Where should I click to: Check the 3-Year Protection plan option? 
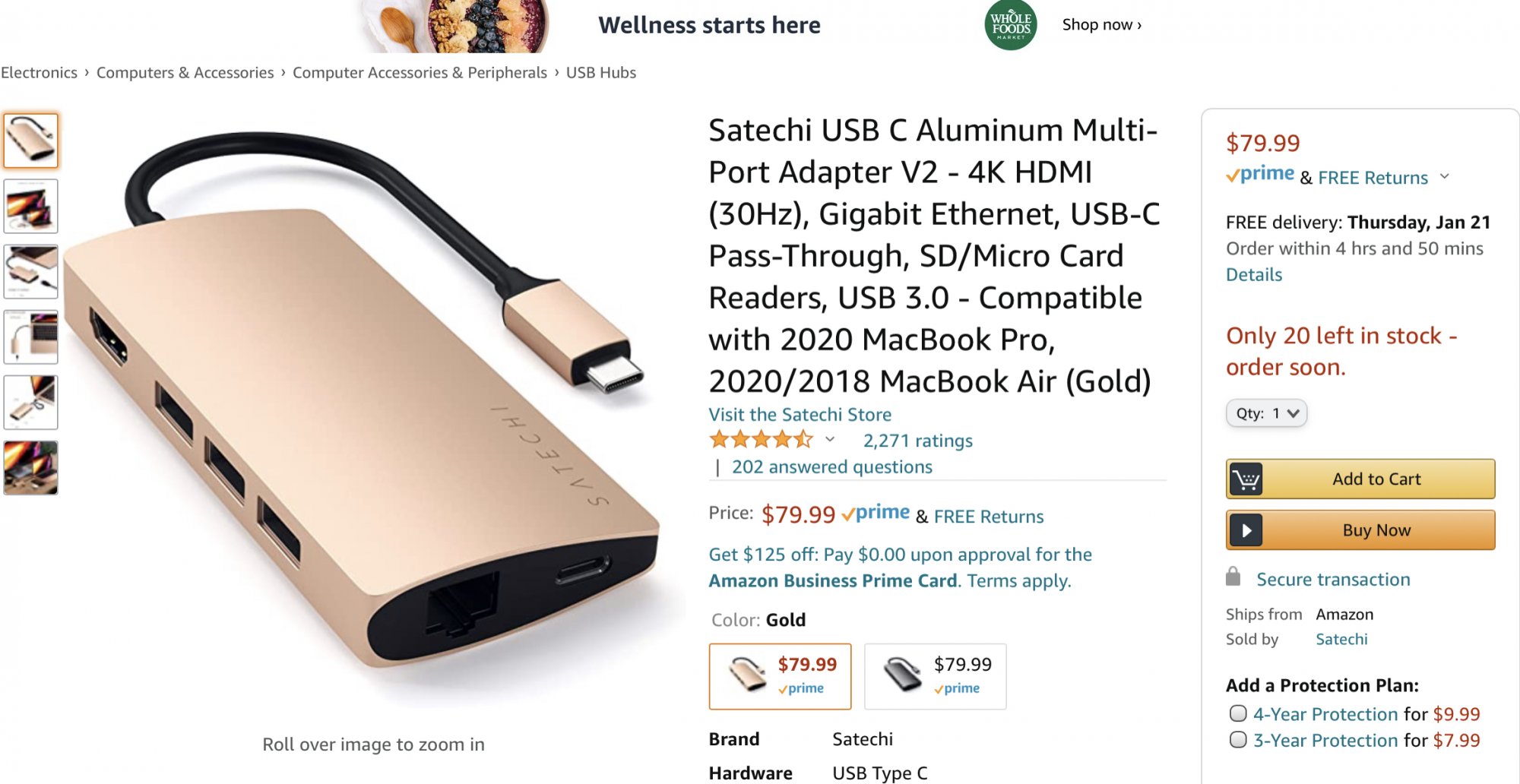pyautogui.click(x=1238, y=739)
